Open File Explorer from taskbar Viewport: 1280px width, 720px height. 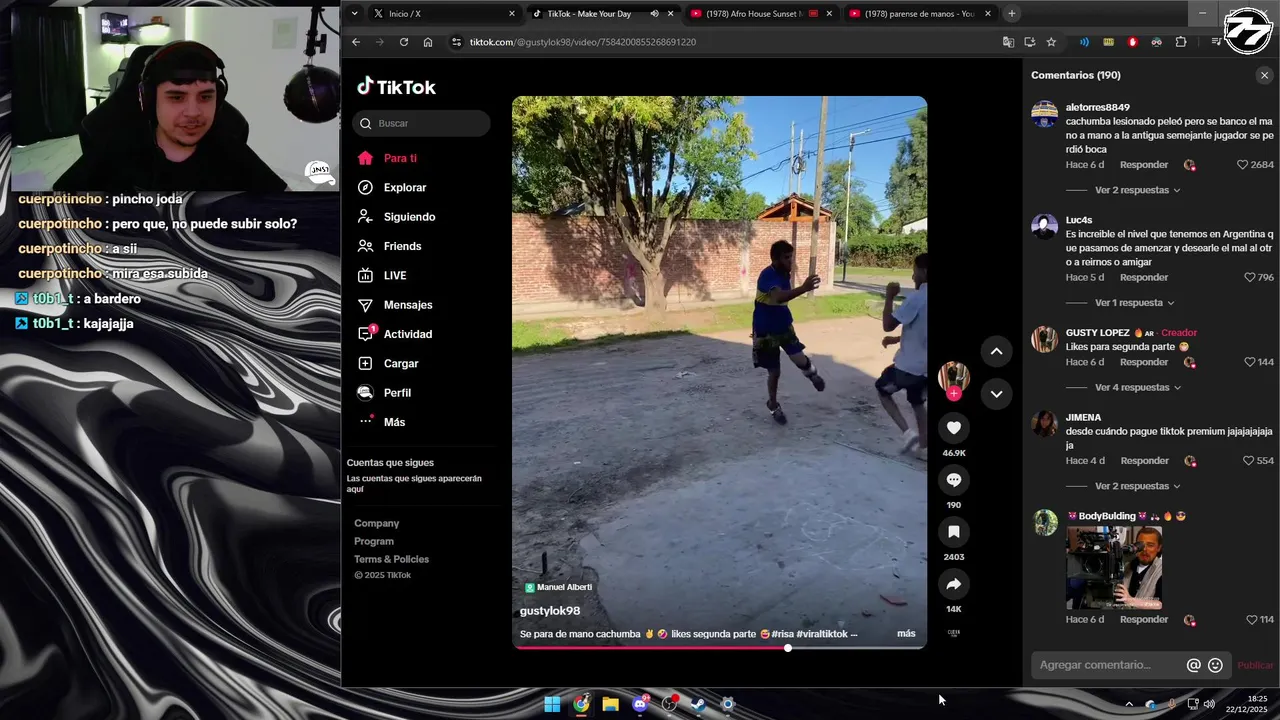(610, 704)
